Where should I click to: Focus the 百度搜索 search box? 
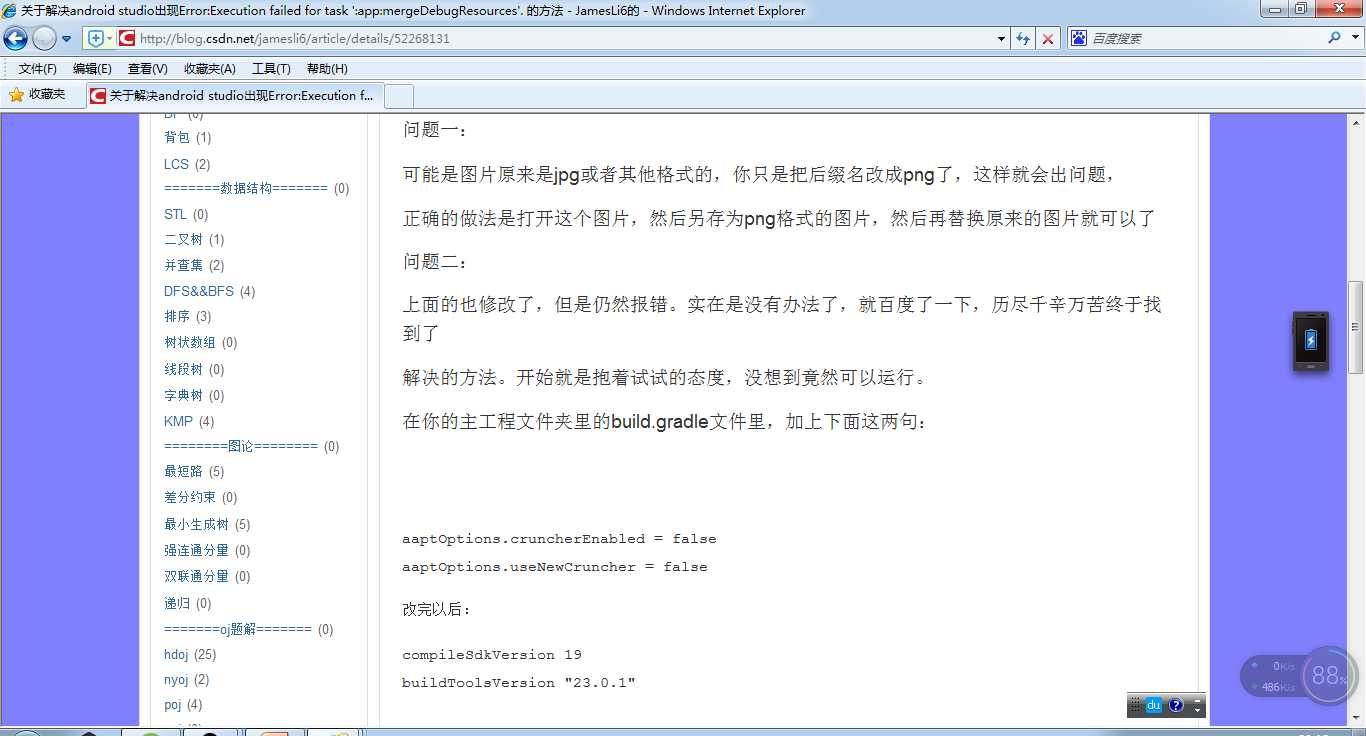1205,38
